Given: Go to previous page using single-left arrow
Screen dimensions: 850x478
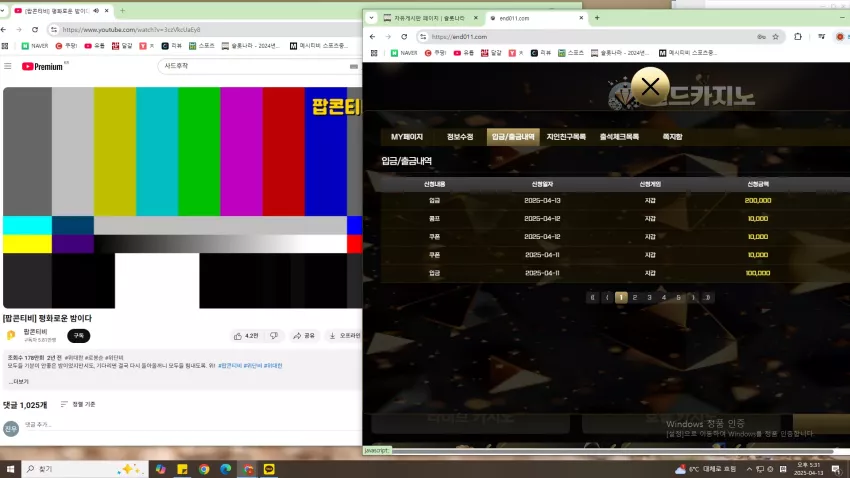Looking at the screenshot, I should coord(607,298).
